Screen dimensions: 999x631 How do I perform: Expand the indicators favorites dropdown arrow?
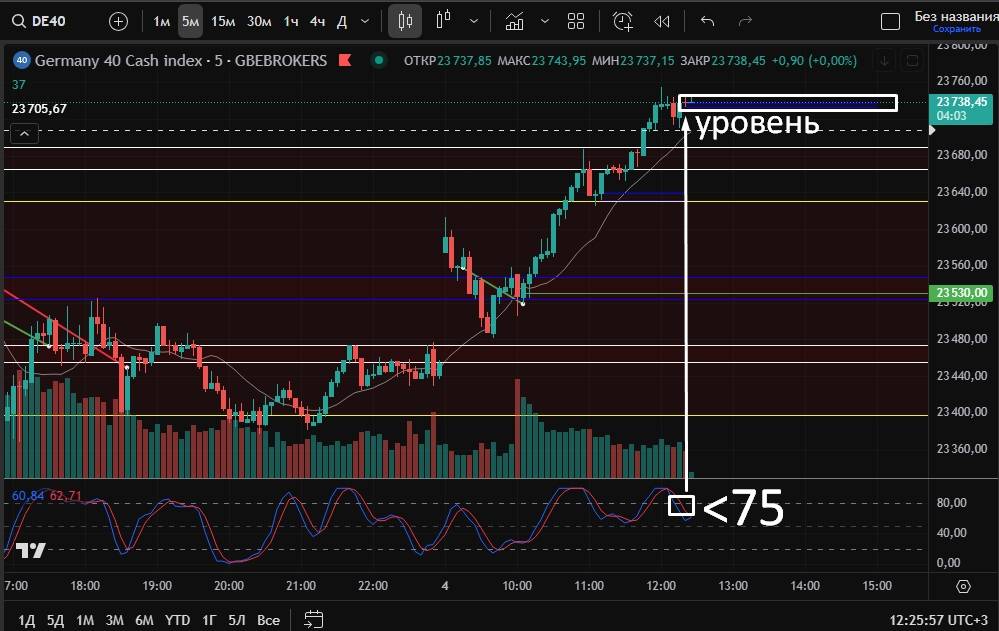click(544, 21)
